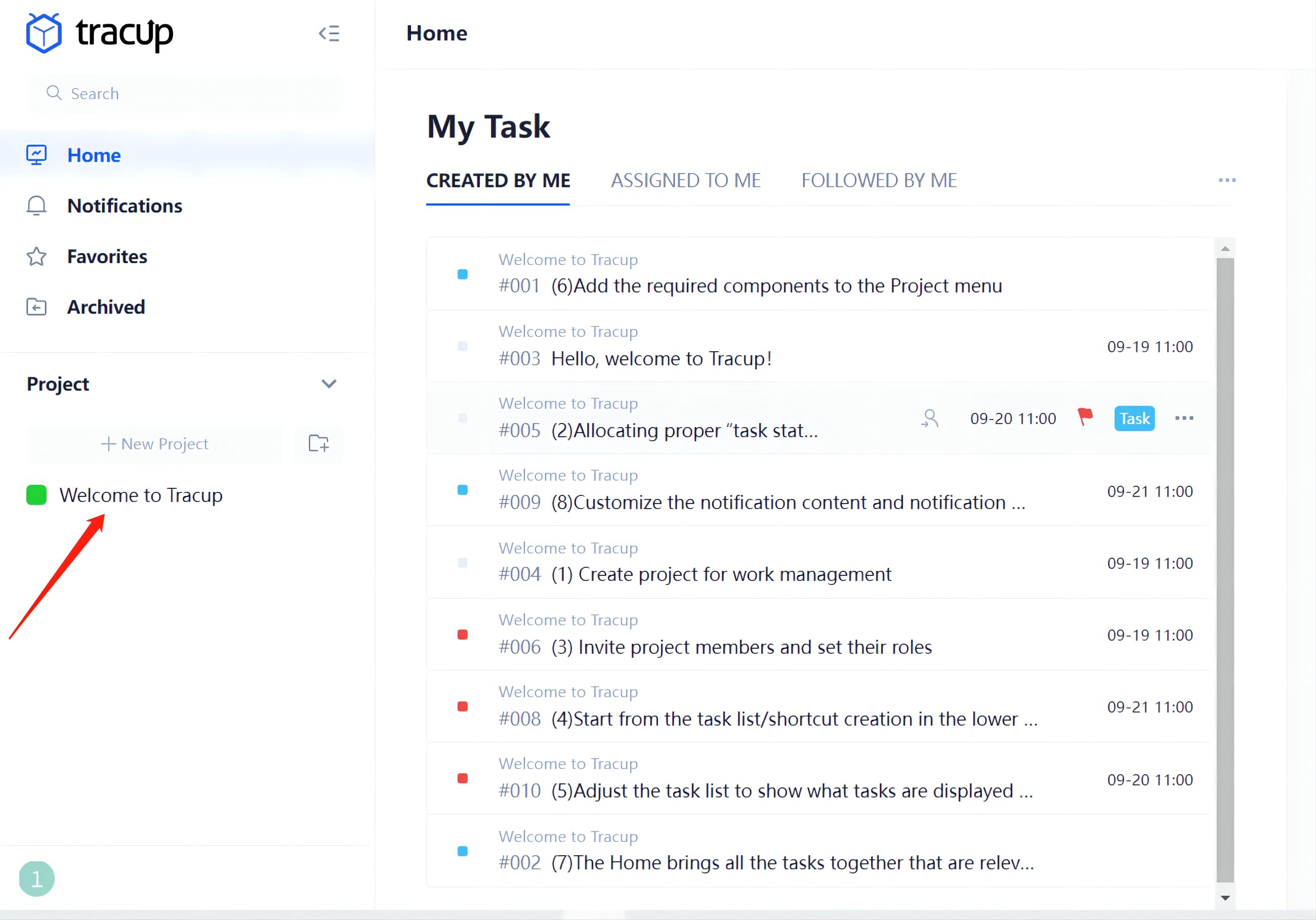
Task: Click the assignee icon on task #005
Action: (x=930, y=418)
